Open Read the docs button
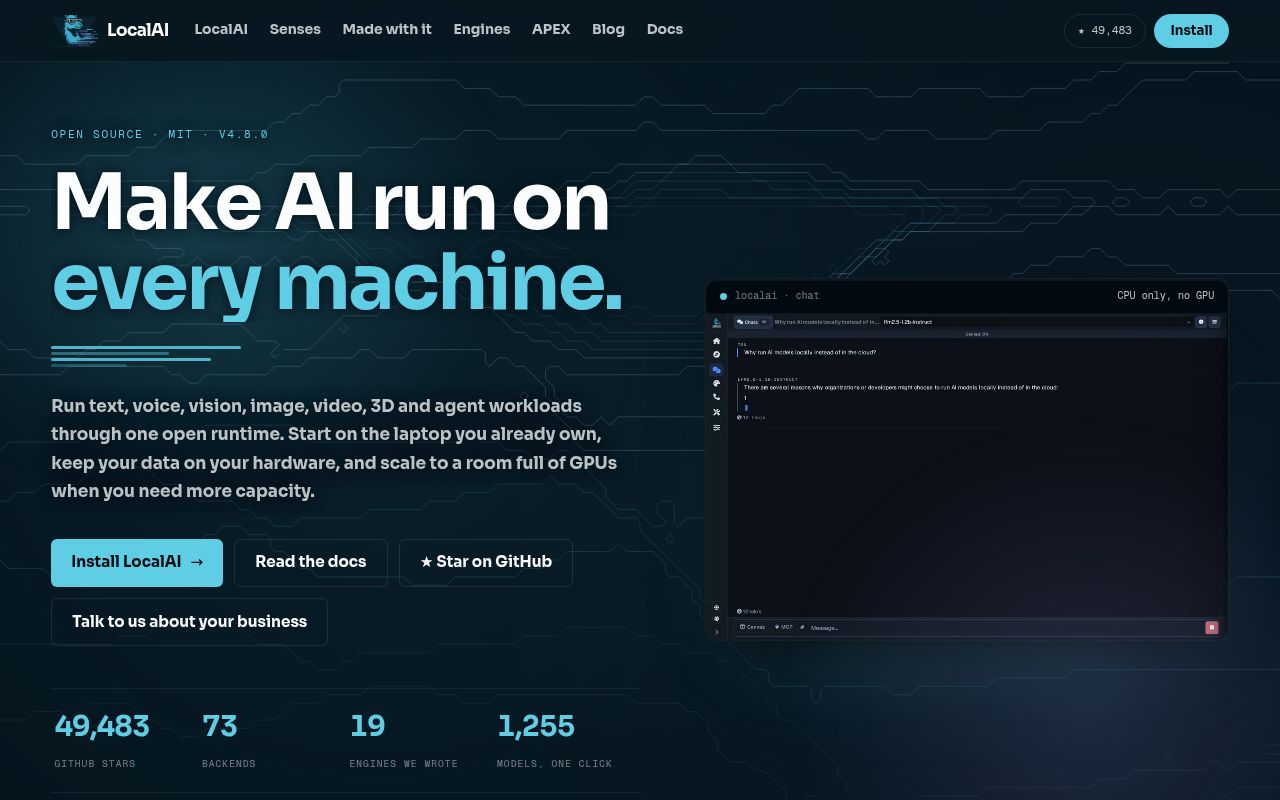The width and height of the screenshot is (1280, 800). point(311,562)
